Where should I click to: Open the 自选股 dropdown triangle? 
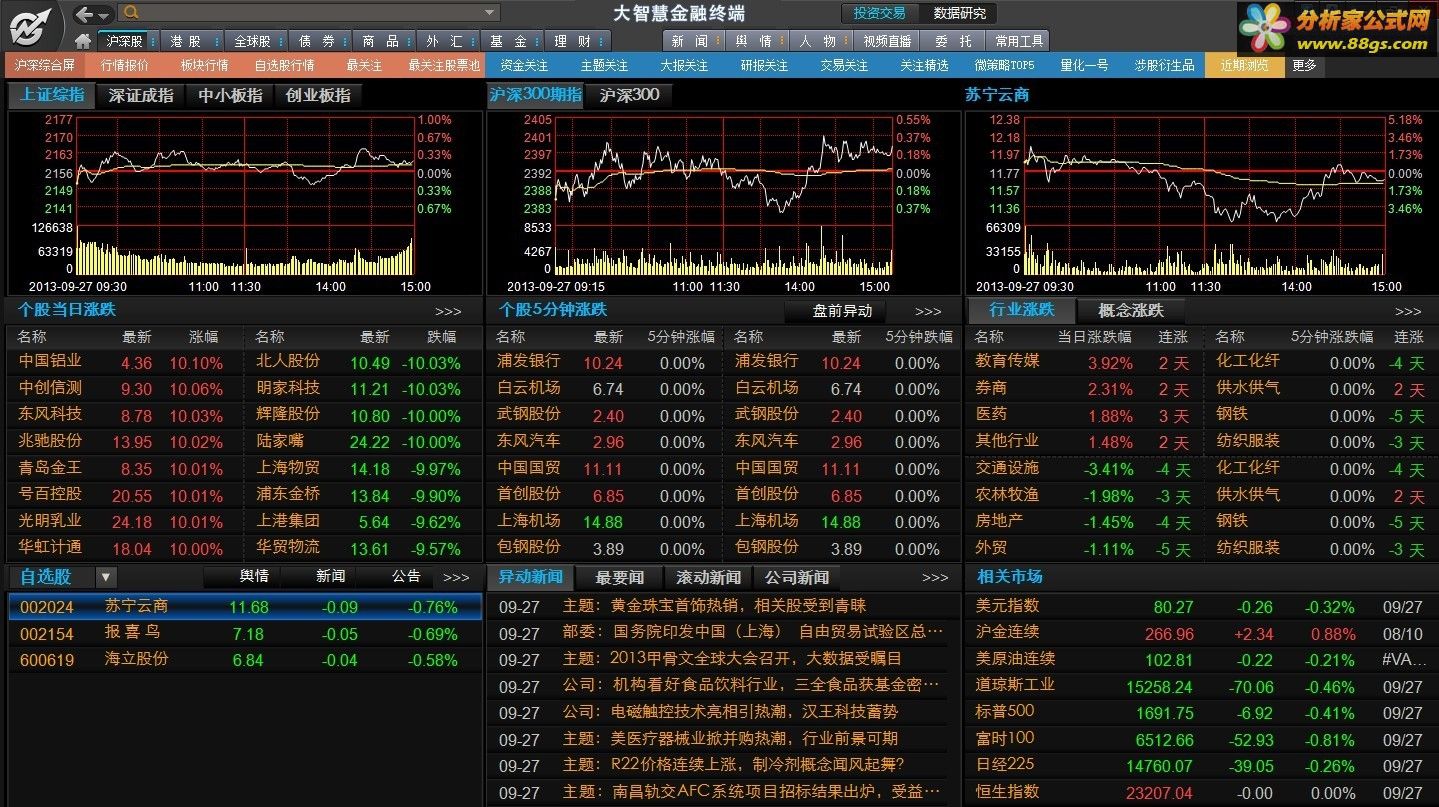pyautogui.click(x=106, y=577)
